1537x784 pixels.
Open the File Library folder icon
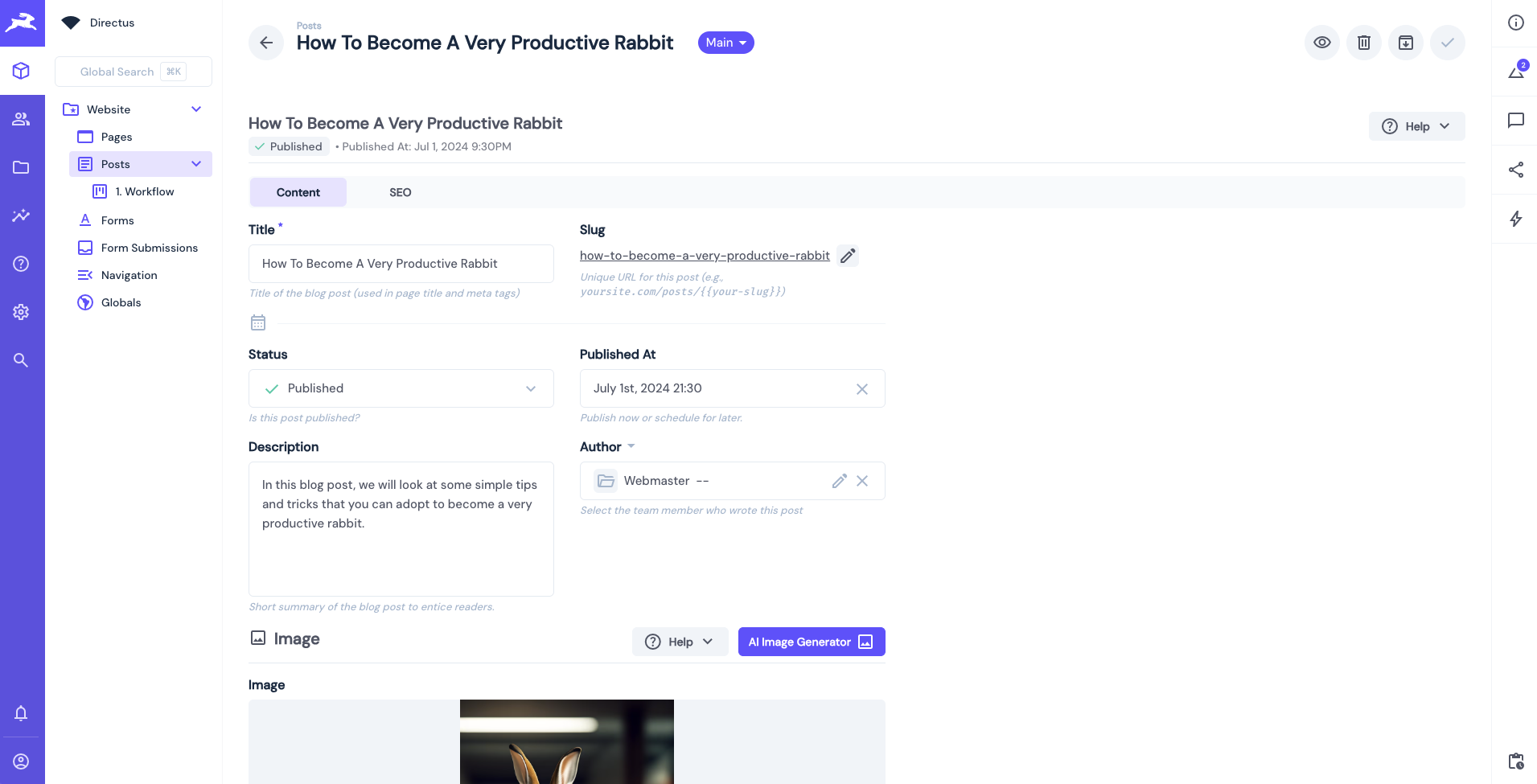[22, 167]
